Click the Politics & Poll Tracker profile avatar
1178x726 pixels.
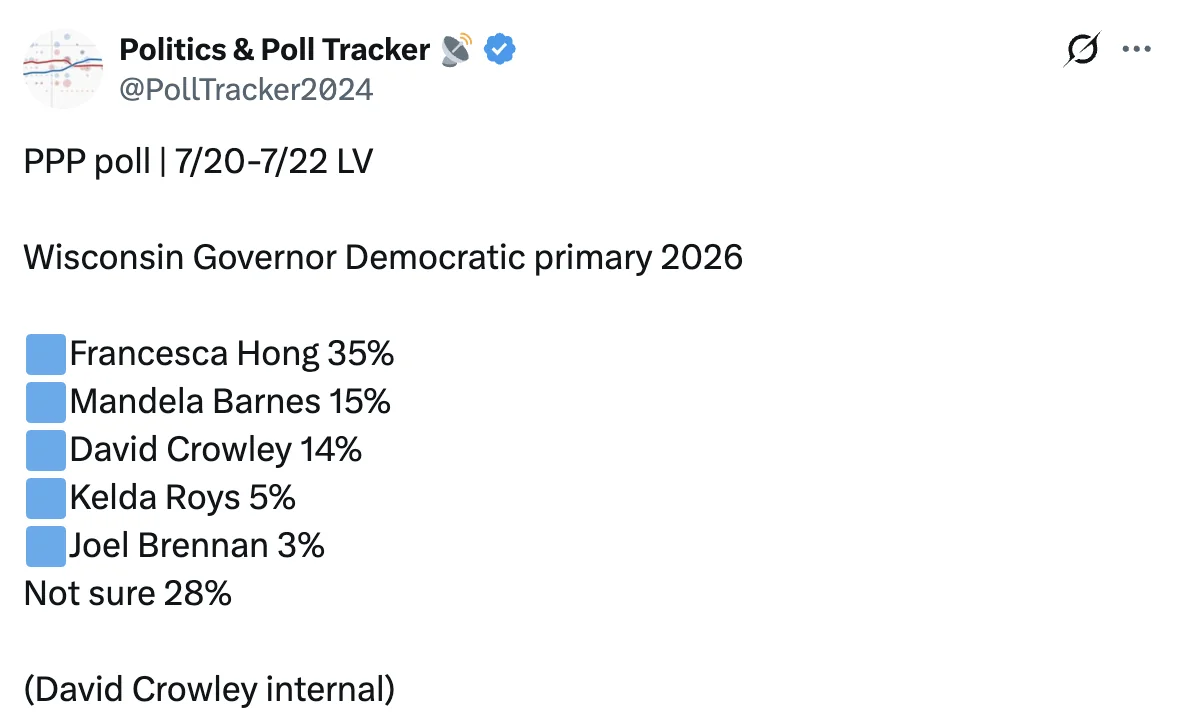[x=63, y=69]
